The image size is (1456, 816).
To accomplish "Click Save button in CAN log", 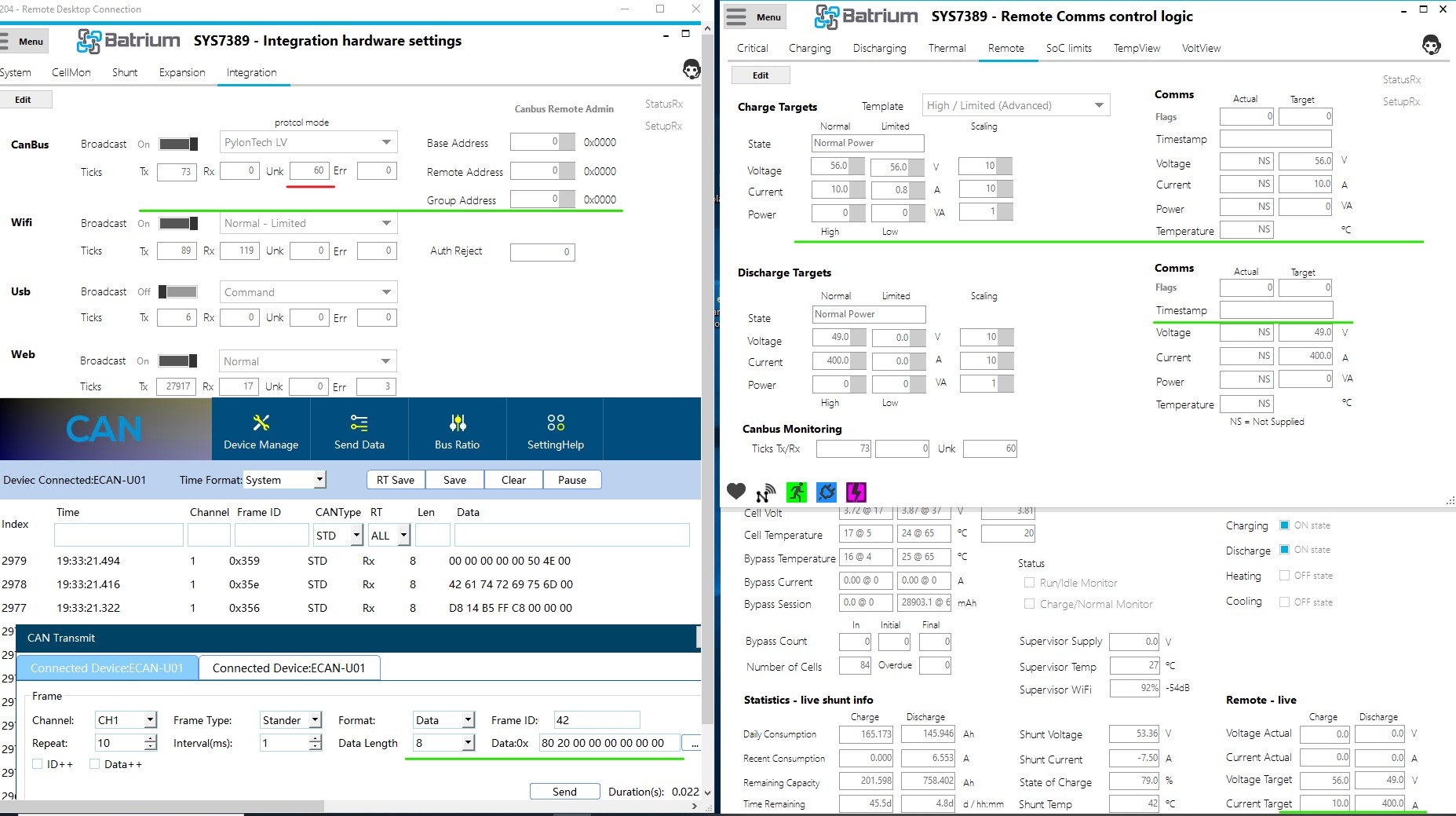I will (454, 480).
